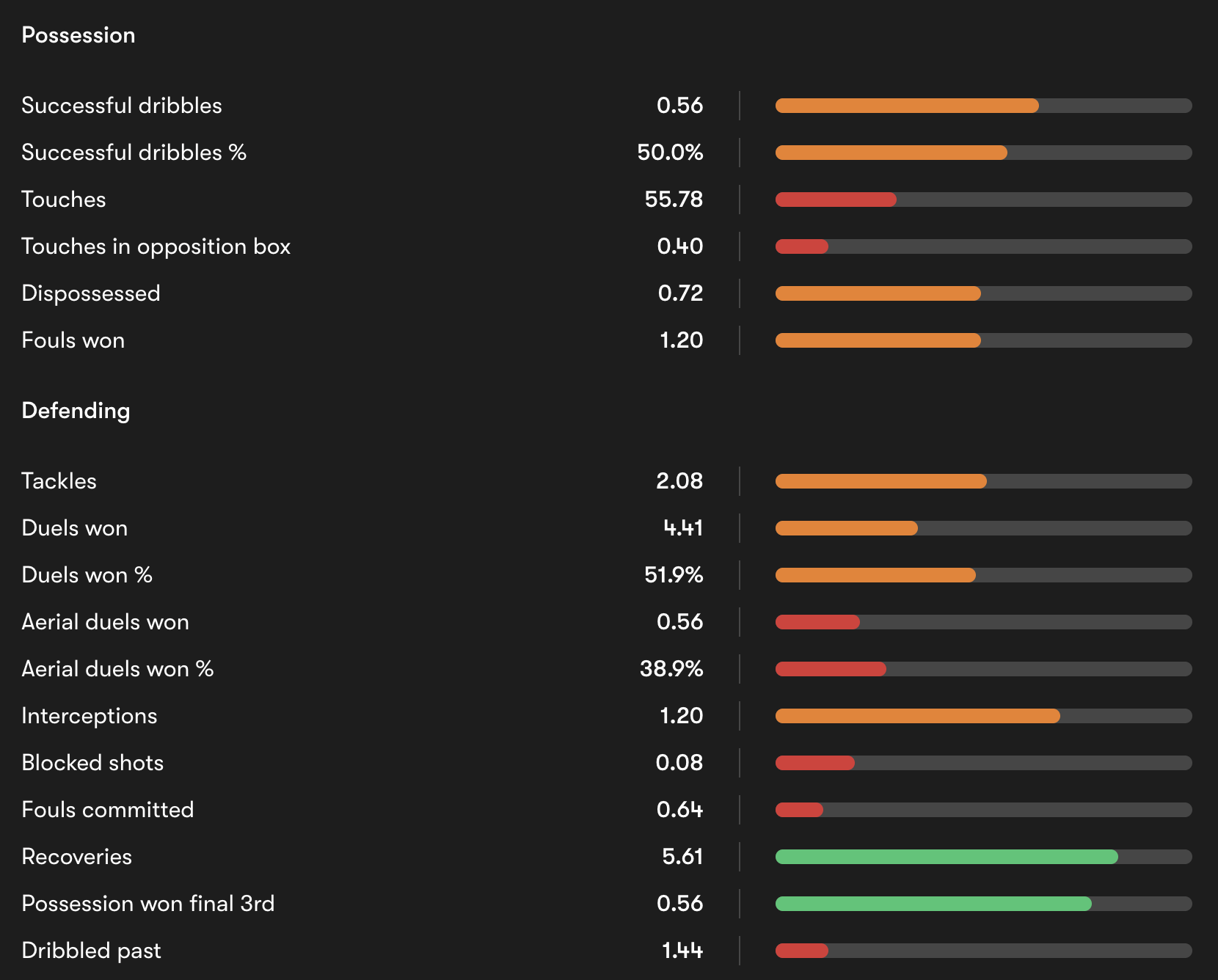
Task: Select the Aerial duels won % label
Action: pos(117,669)
